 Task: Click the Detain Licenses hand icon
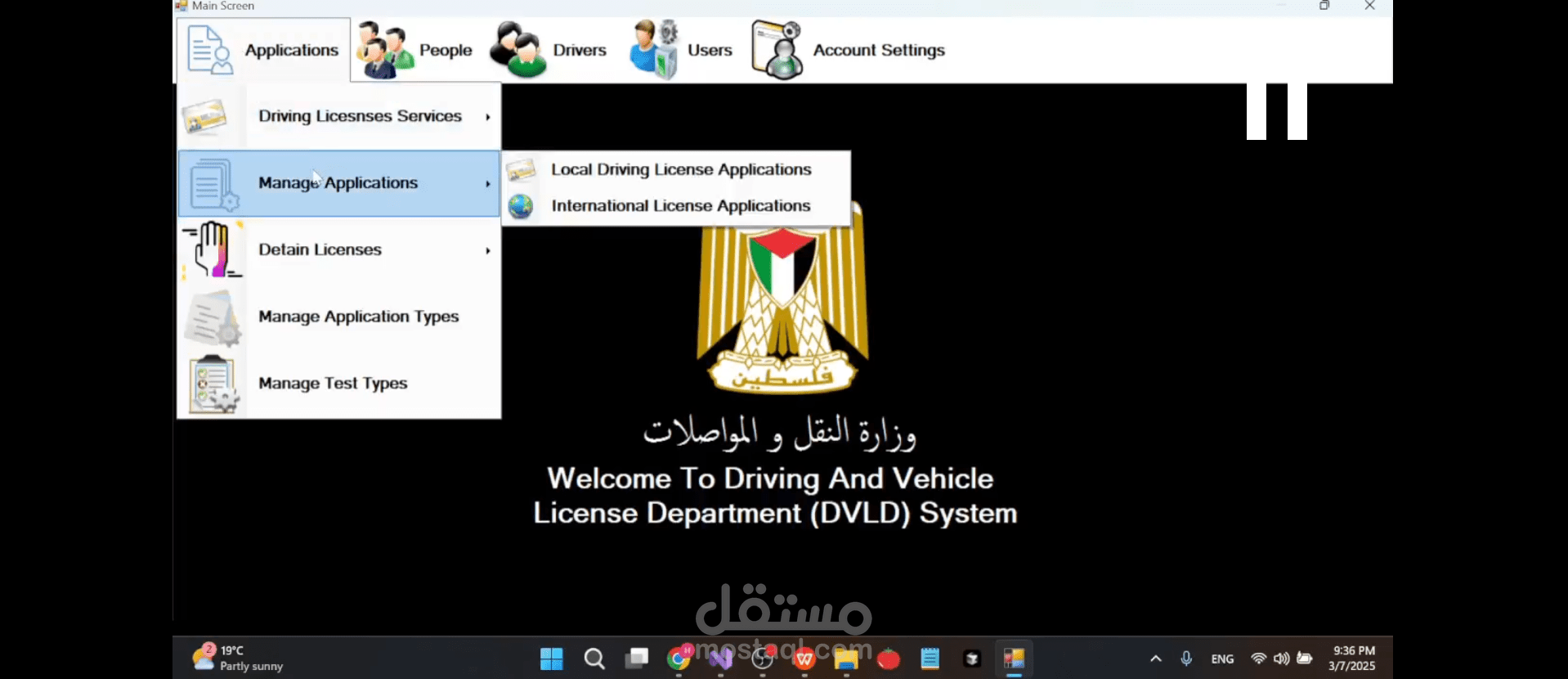[213, 250]
